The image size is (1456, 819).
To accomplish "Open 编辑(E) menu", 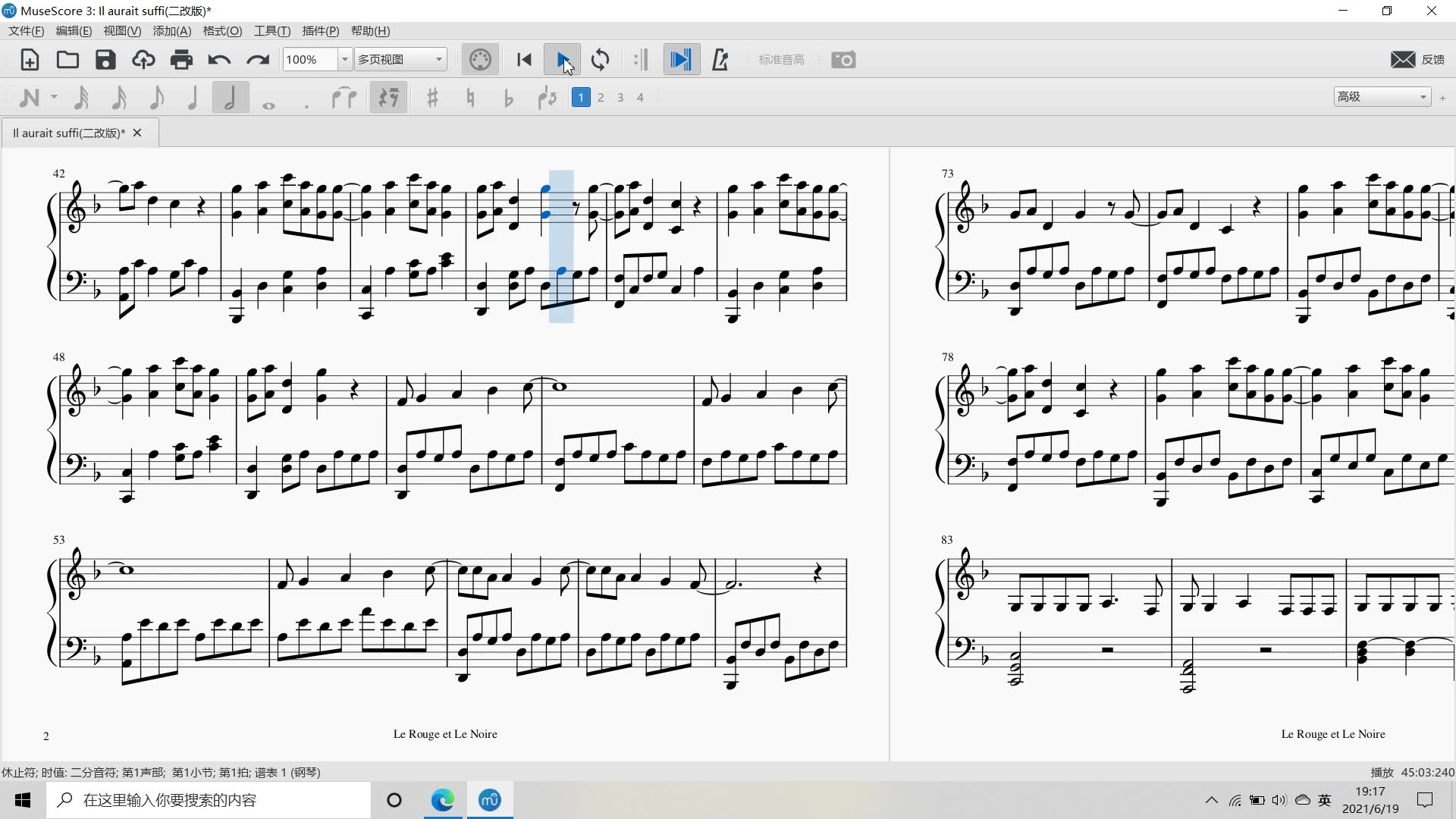I will click(74, 31).
